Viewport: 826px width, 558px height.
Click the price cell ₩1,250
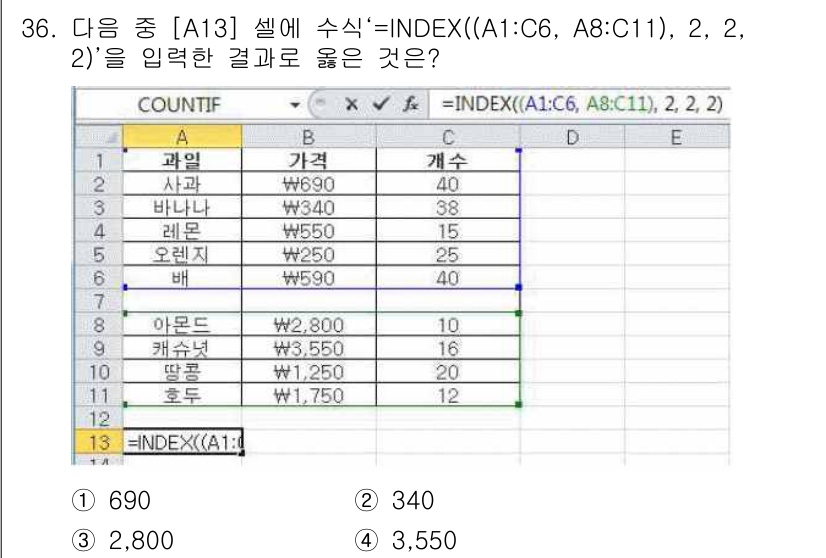(309, 372)
